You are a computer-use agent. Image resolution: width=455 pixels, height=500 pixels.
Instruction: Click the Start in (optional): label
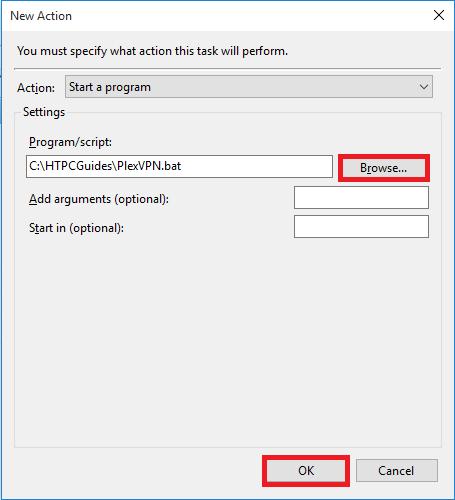pyautogui.click(x=76, y=228)
